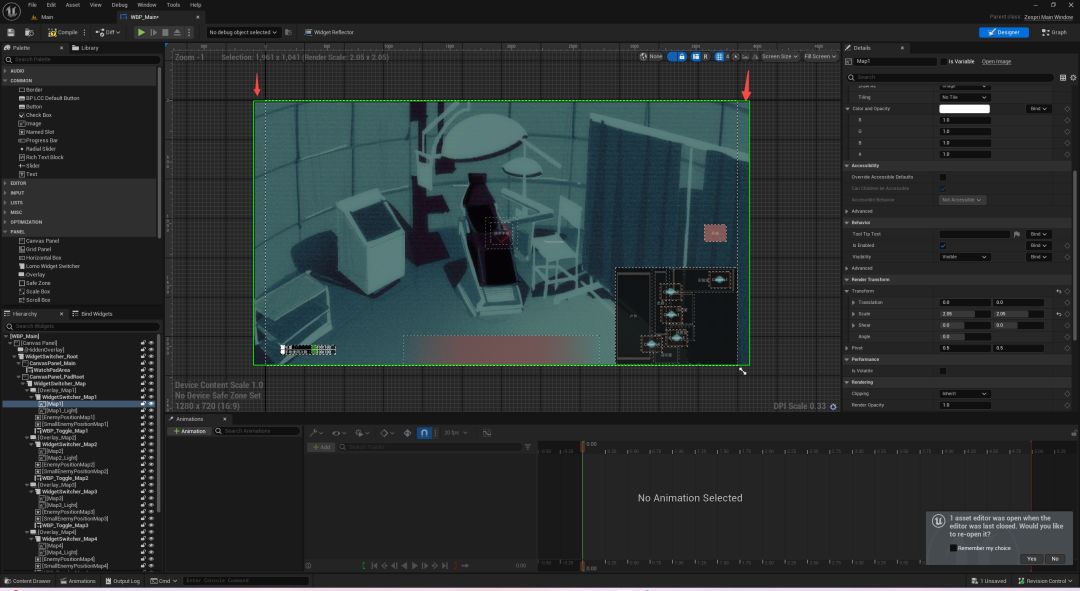1080x591 pixels.
Task: Click the Open Image link
Action: [996, 61]
